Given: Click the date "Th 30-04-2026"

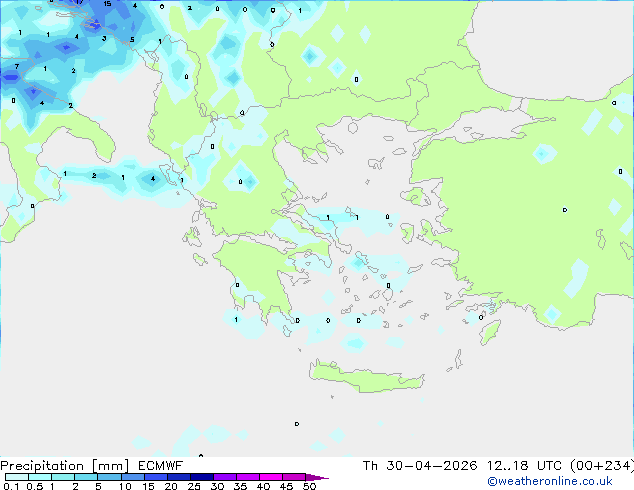Looking at the screenshot, I should 420,466.
